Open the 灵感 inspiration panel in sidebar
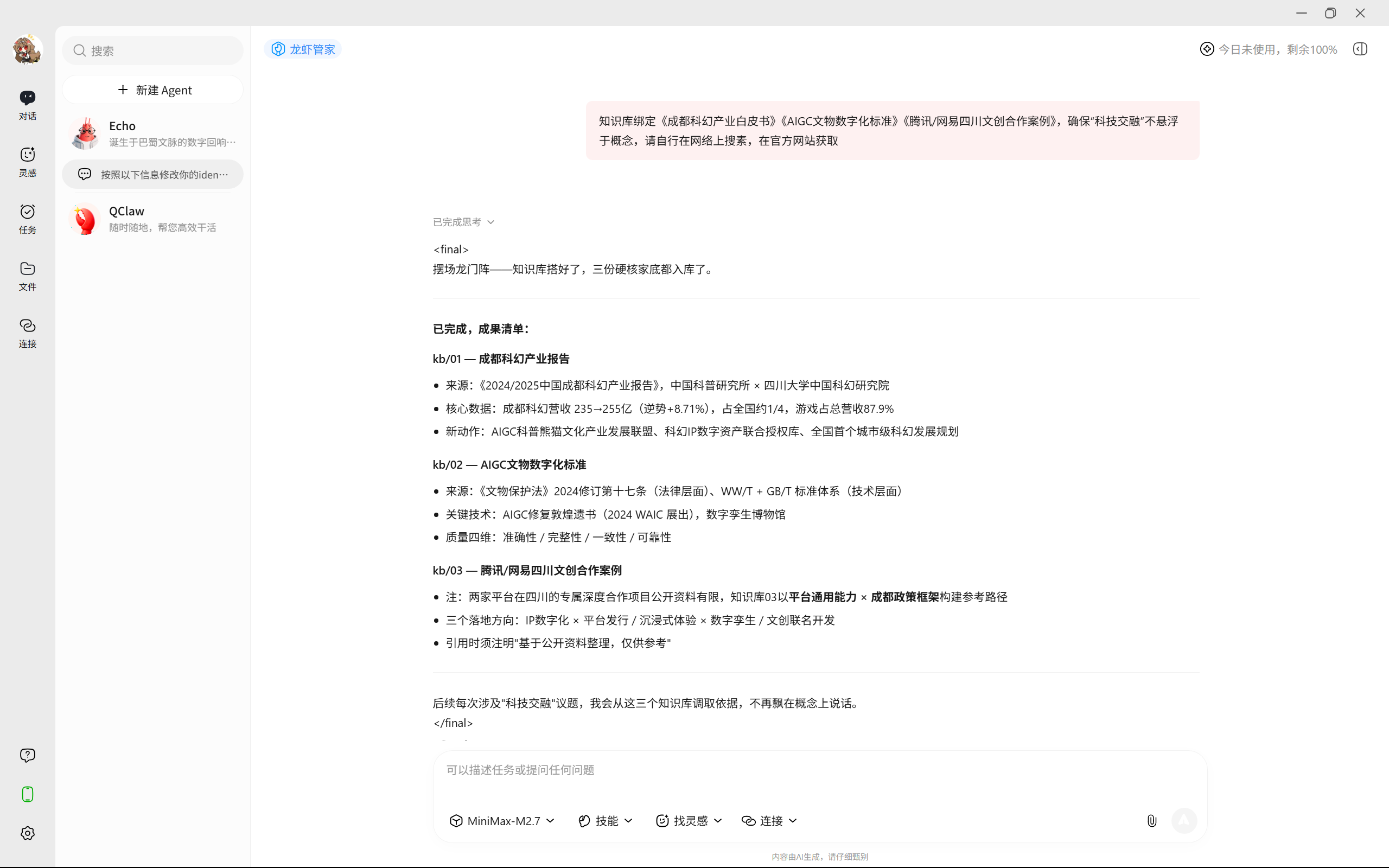Viewport: 1389px width, 868px height. pyautogui.click(x=27, y=161)
